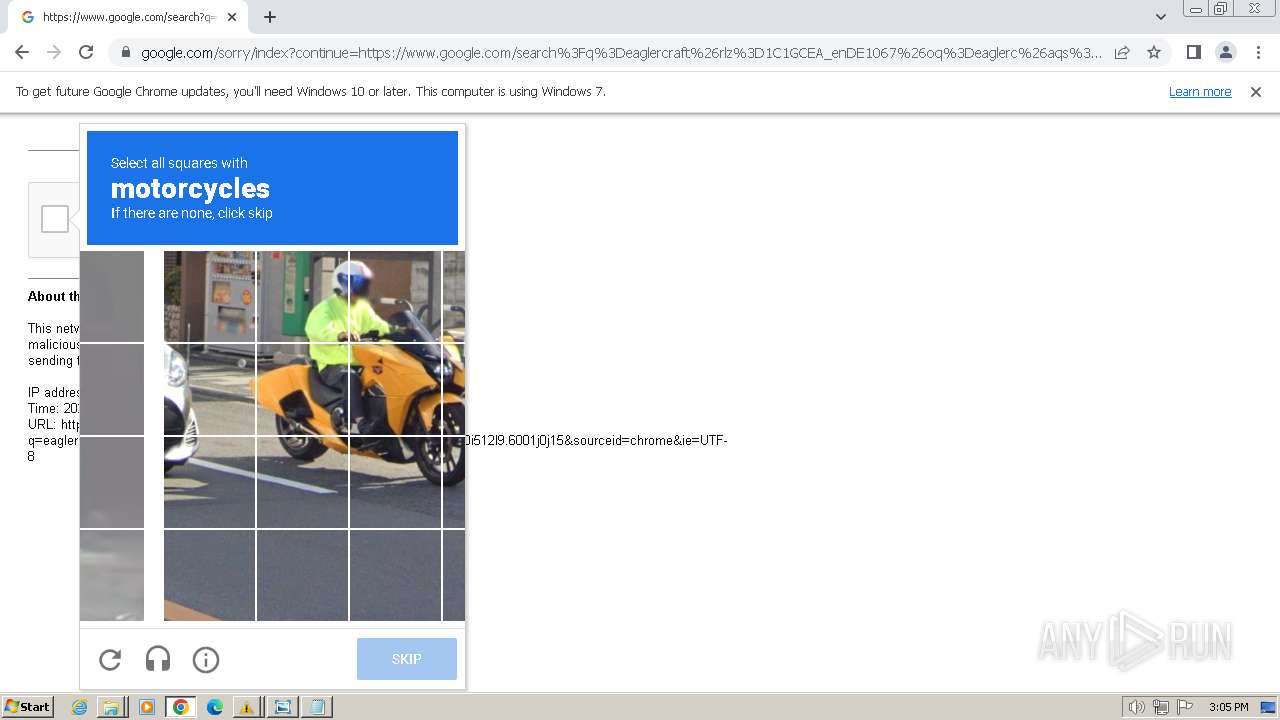Image resolution: width=1280 pixels, height=720 pixels.
Task: Open Learn more link about Chrome updates
Action: point(1200,92)
